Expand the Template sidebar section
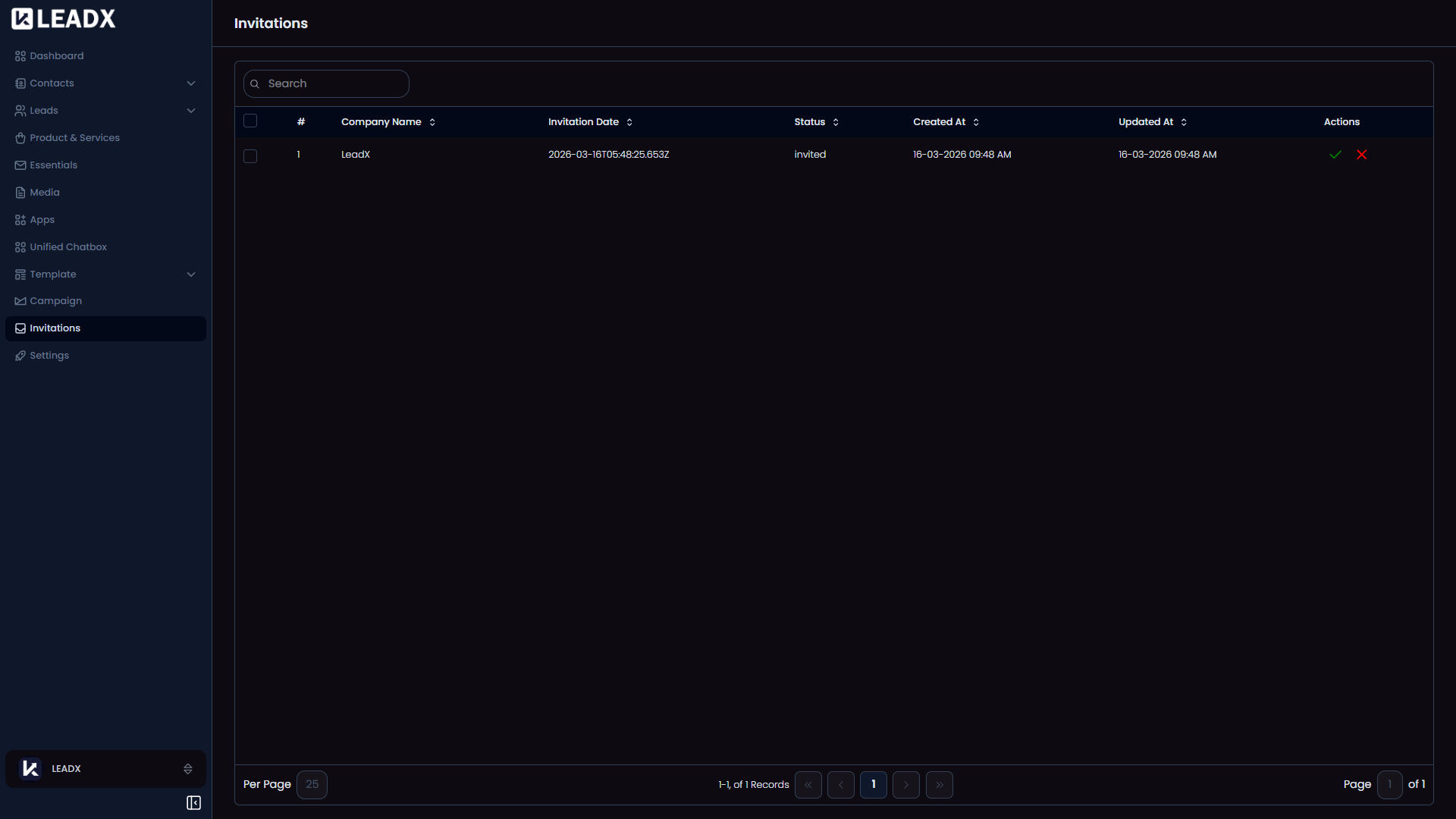Image resolution: width=1456 pixels, height=819 pixels. click(191, 275)
